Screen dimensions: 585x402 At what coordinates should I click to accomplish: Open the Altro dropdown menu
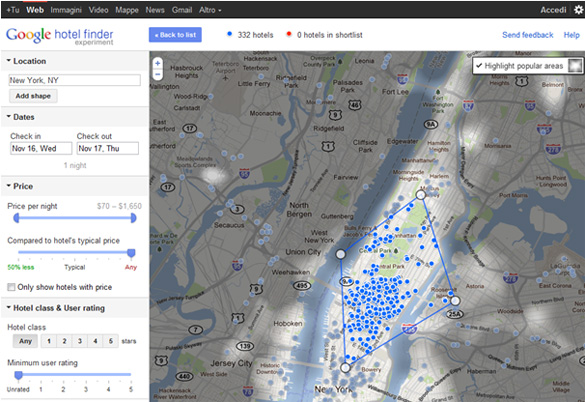coord(210,10)
